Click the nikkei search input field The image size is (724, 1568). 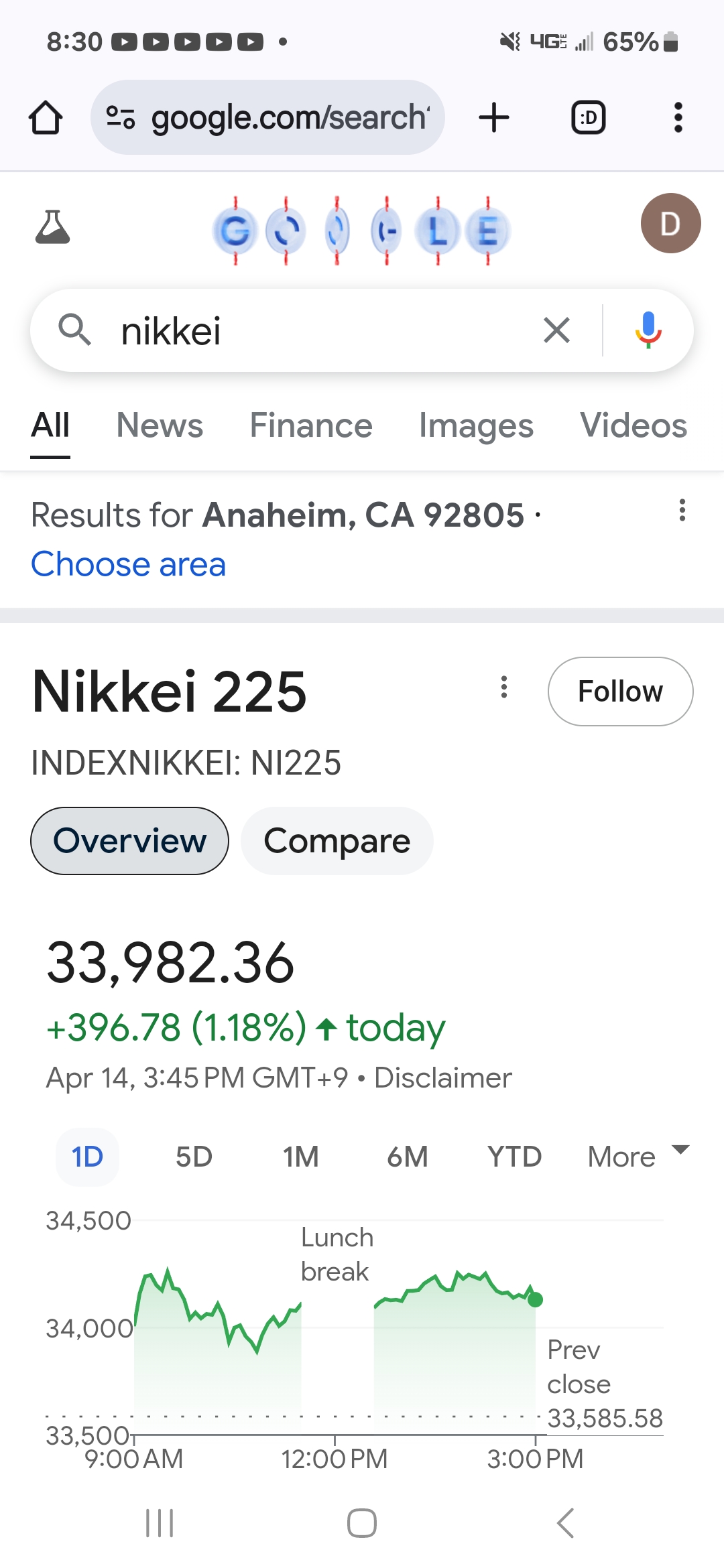coord(322,330)
